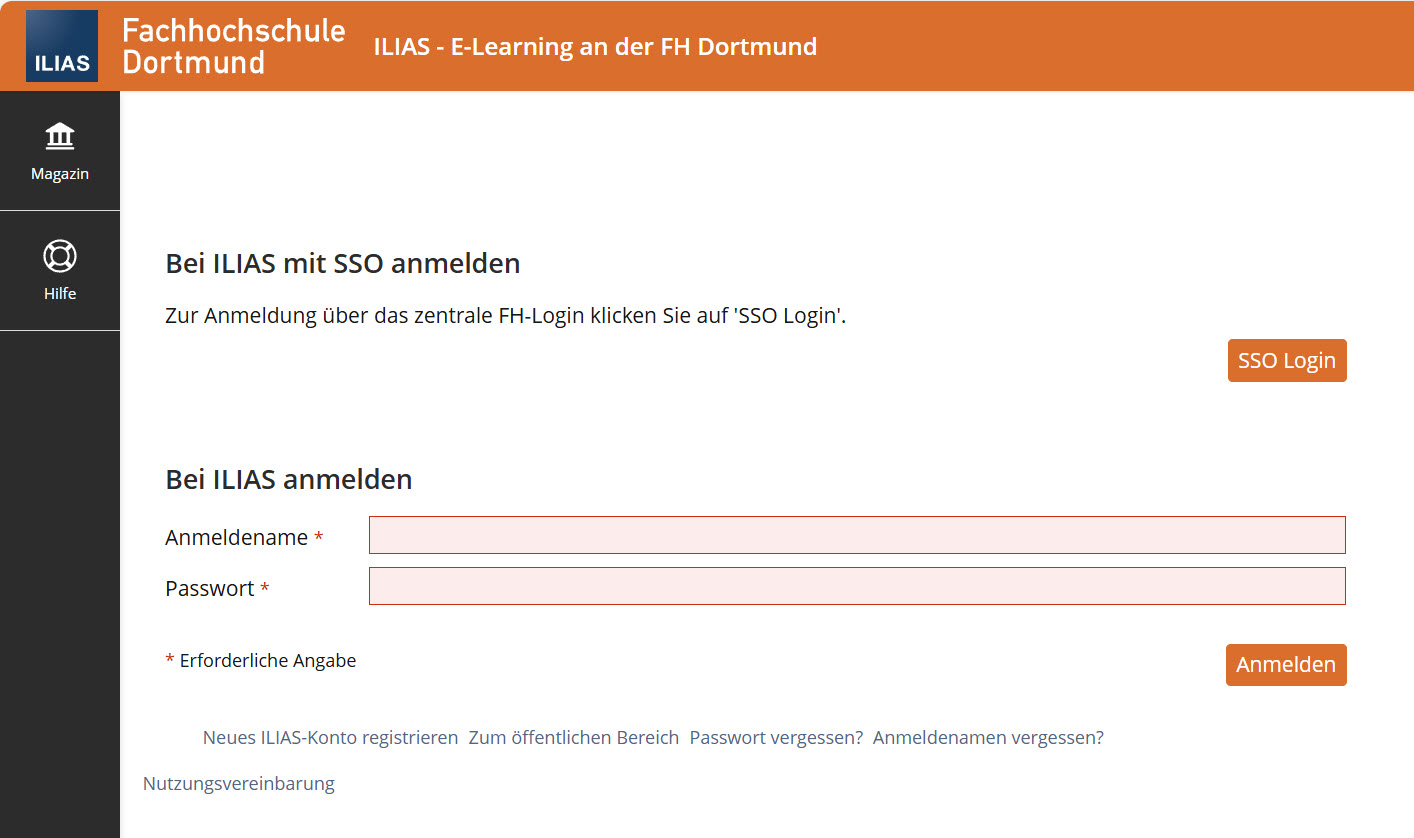The height and width of the screenshot is (838, 1414).
Task: Open Magazin from the dark sidebar
Action: pyautogui.click(x=60, y=150)
